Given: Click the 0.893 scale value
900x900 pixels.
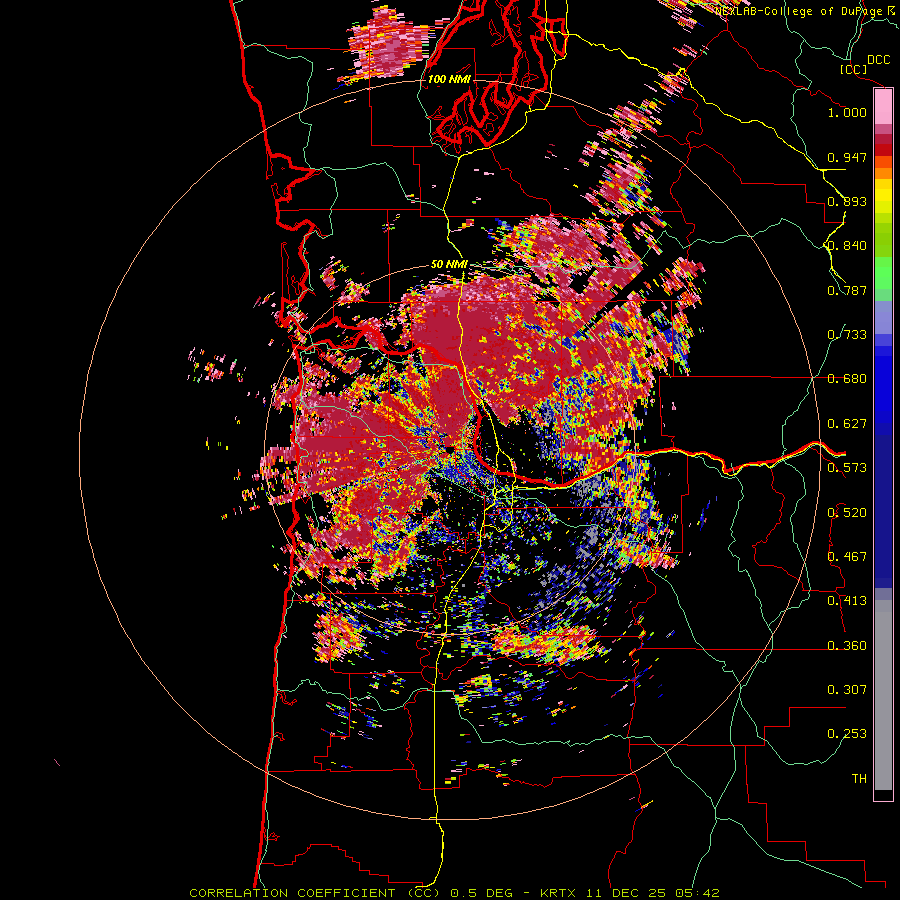Looking at the screenshot, I should 847,201.
